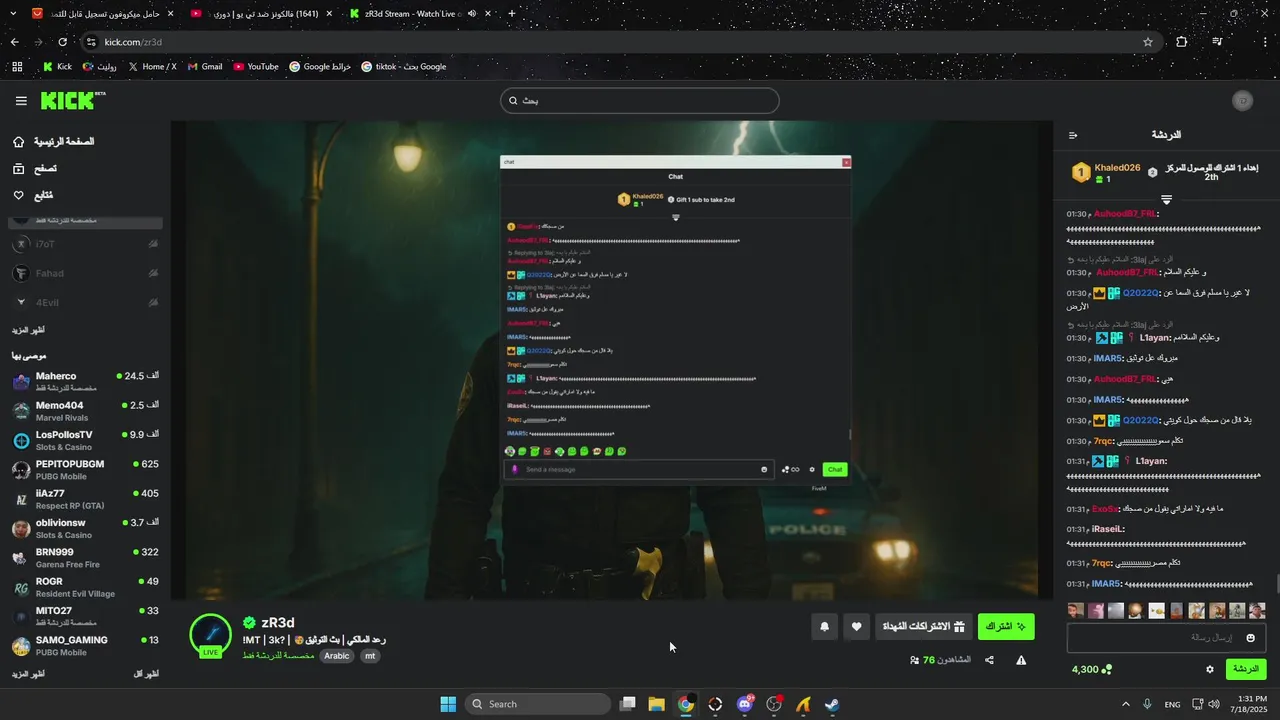Viewport: 1280px width, 720px height.
Task: Follow zR3d with heart button
Action: (x=857, y=627)
